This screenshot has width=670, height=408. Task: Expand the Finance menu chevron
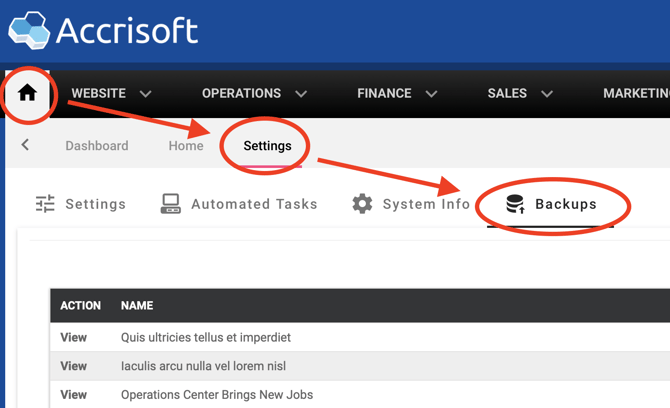(431, 94)
